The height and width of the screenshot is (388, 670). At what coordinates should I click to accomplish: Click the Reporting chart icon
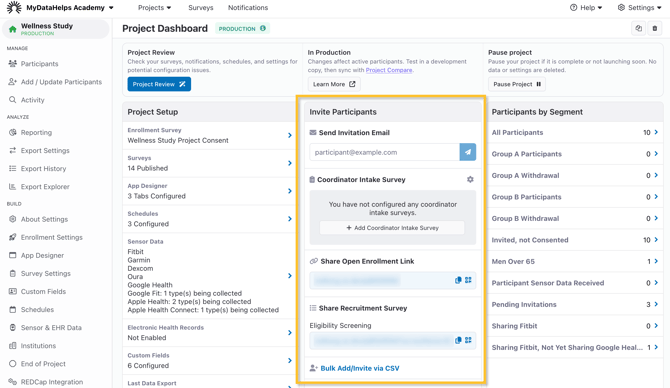pos(12,132)
